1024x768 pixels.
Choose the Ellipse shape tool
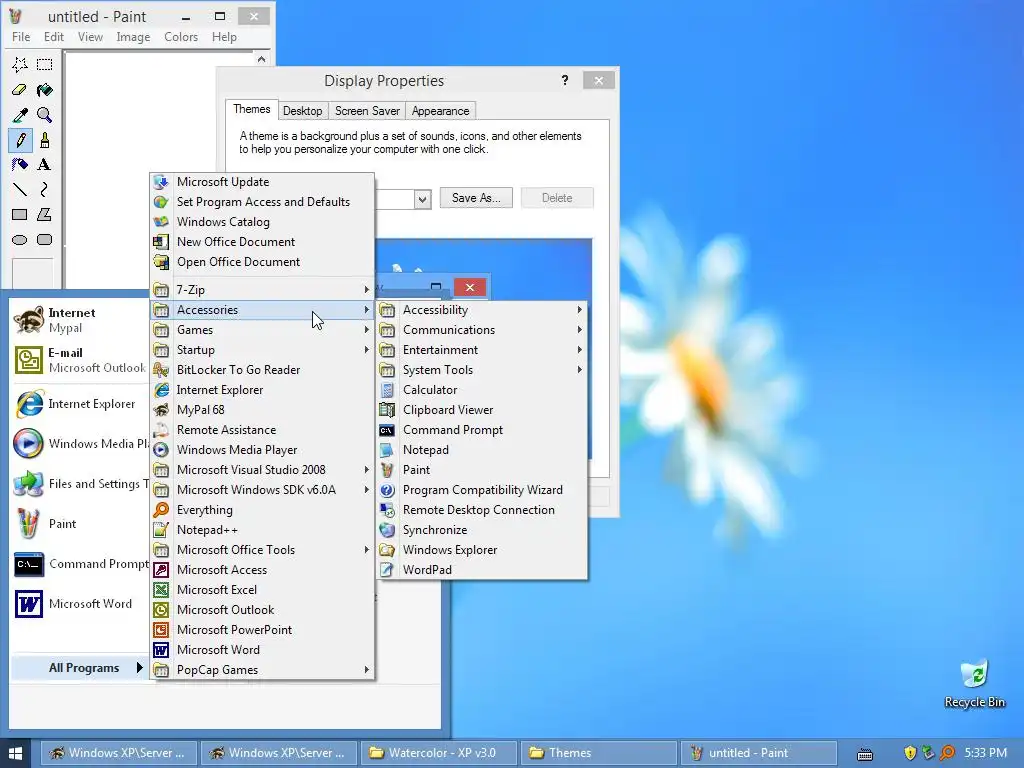(20, 240)
